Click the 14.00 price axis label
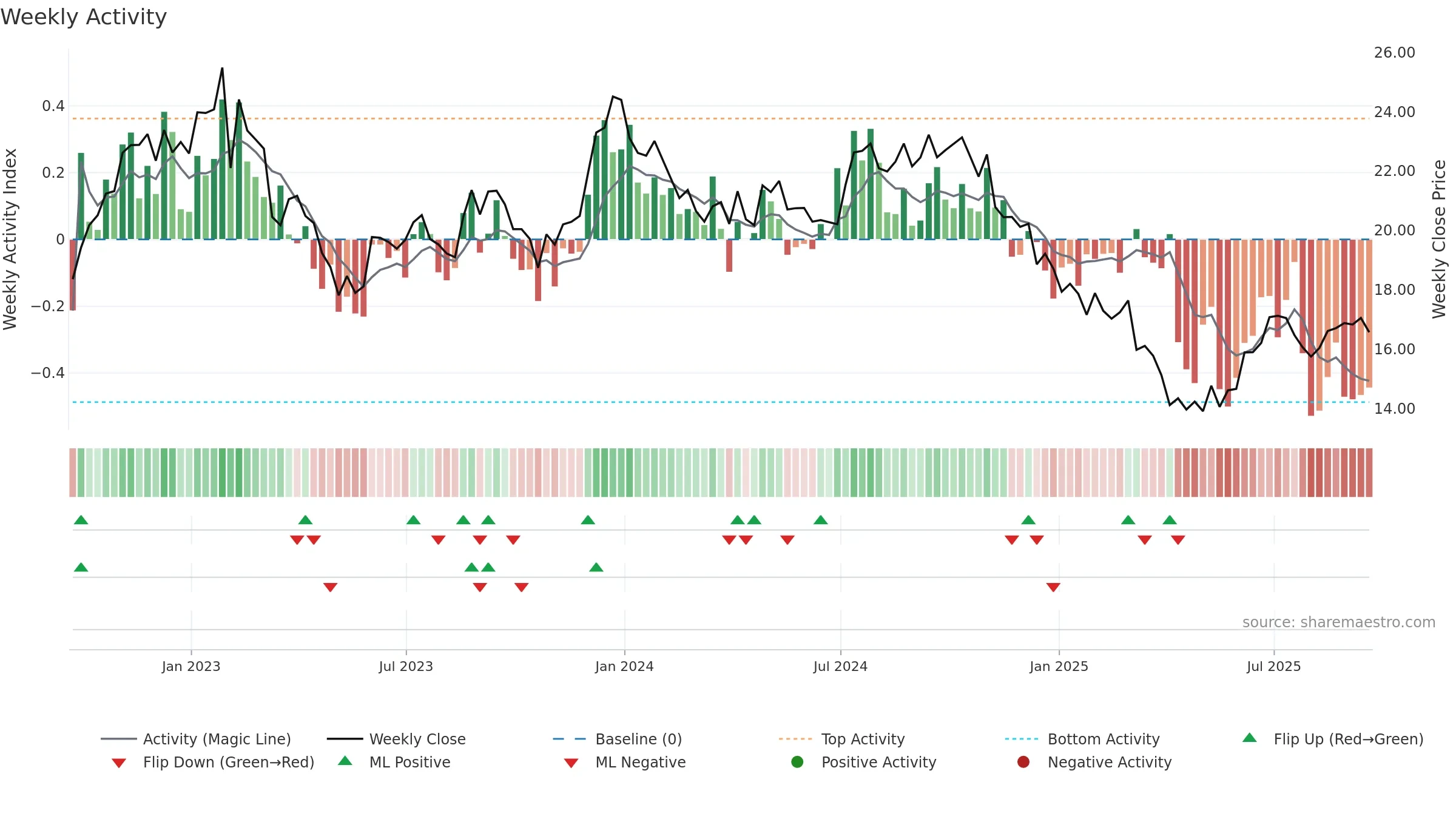This screenshot has height=819, width=1456. (1395, 408)
